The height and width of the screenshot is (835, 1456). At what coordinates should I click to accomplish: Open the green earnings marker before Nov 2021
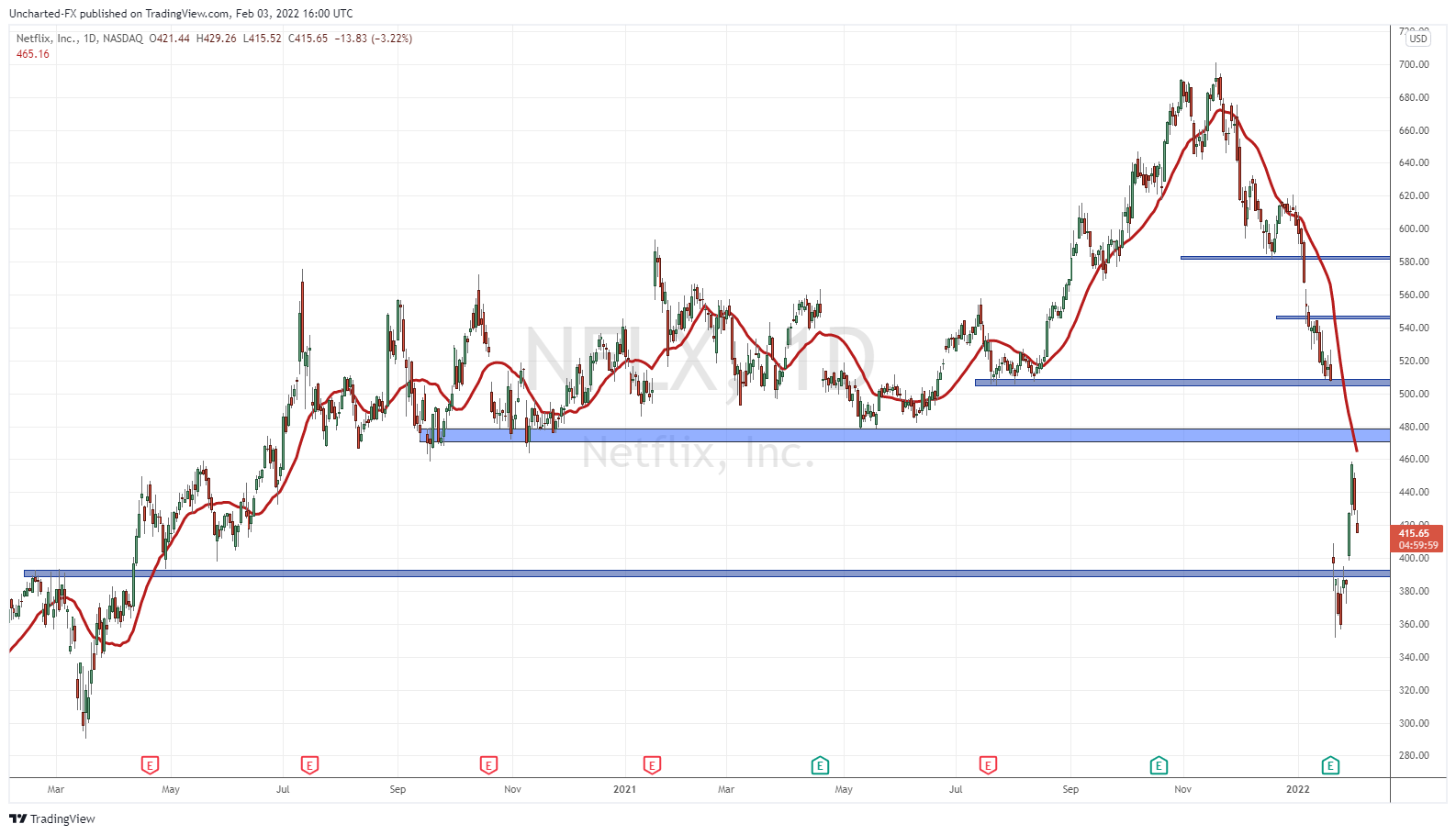pyautogui.click(x=1159, y=765)
